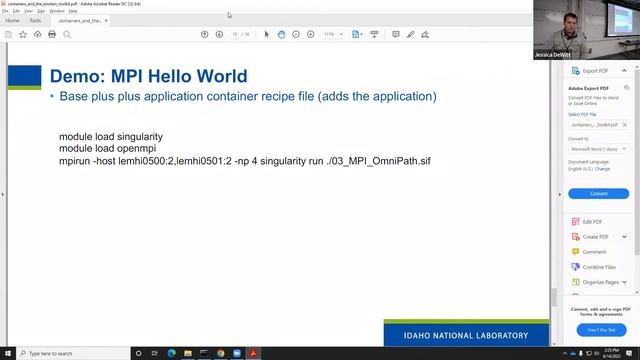Click the Change document language link
The image size is (640, 360).
[602, 169]
